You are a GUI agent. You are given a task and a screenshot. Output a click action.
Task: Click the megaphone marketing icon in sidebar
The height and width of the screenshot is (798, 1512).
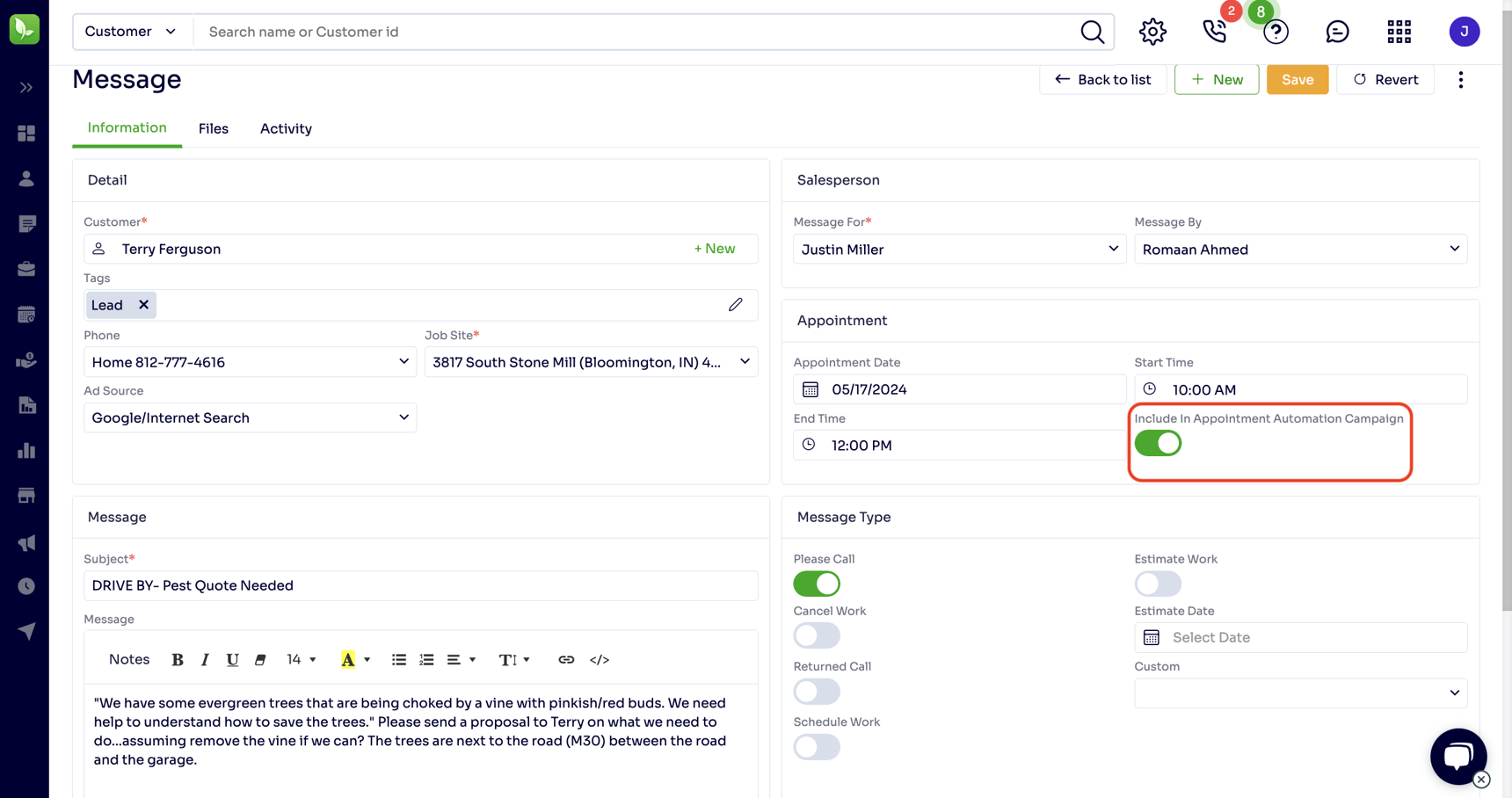25,542
